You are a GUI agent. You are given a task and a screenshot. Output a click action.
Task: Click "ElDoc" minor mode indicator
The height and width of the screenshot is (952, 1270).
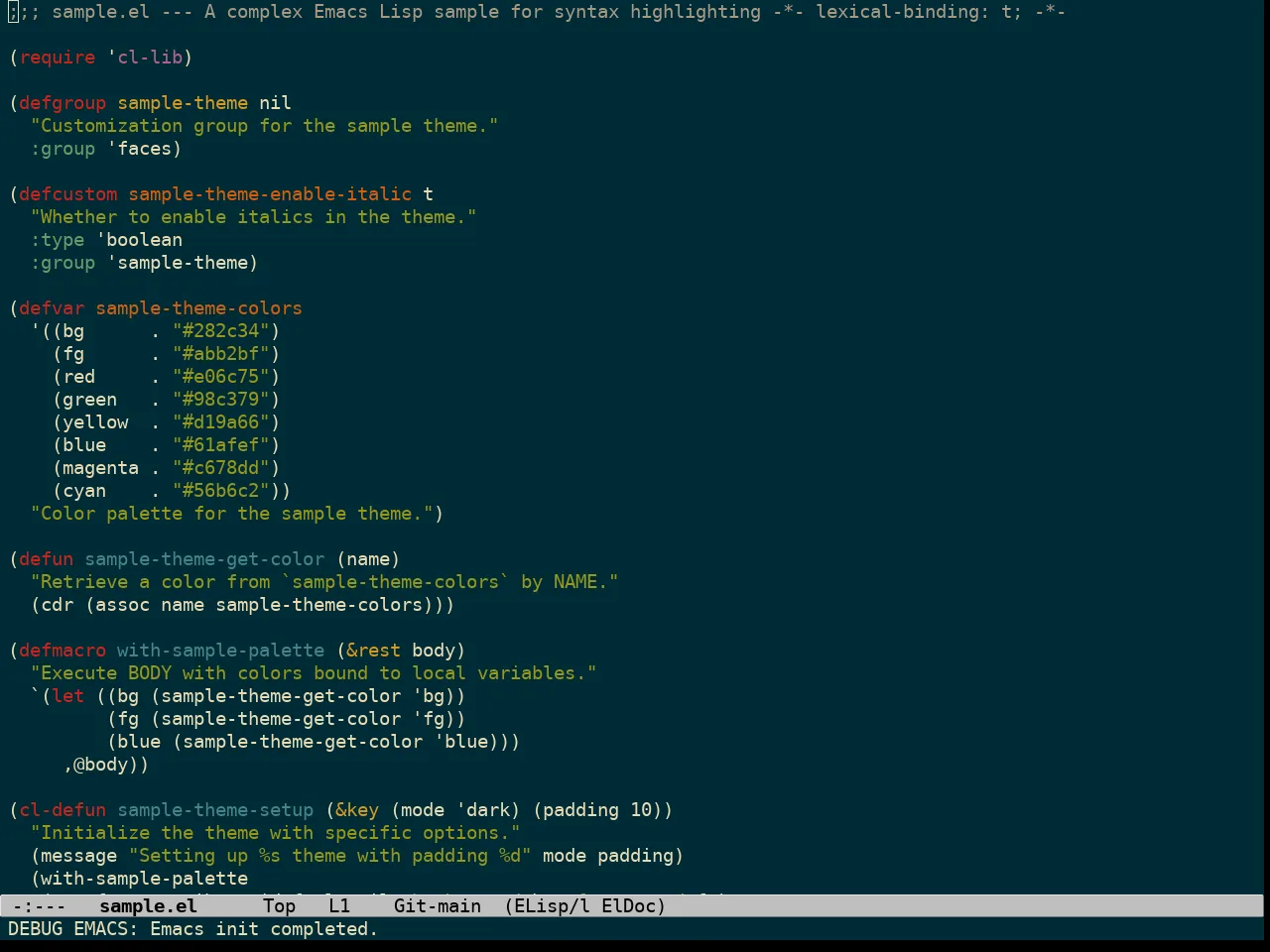[629, 905]
